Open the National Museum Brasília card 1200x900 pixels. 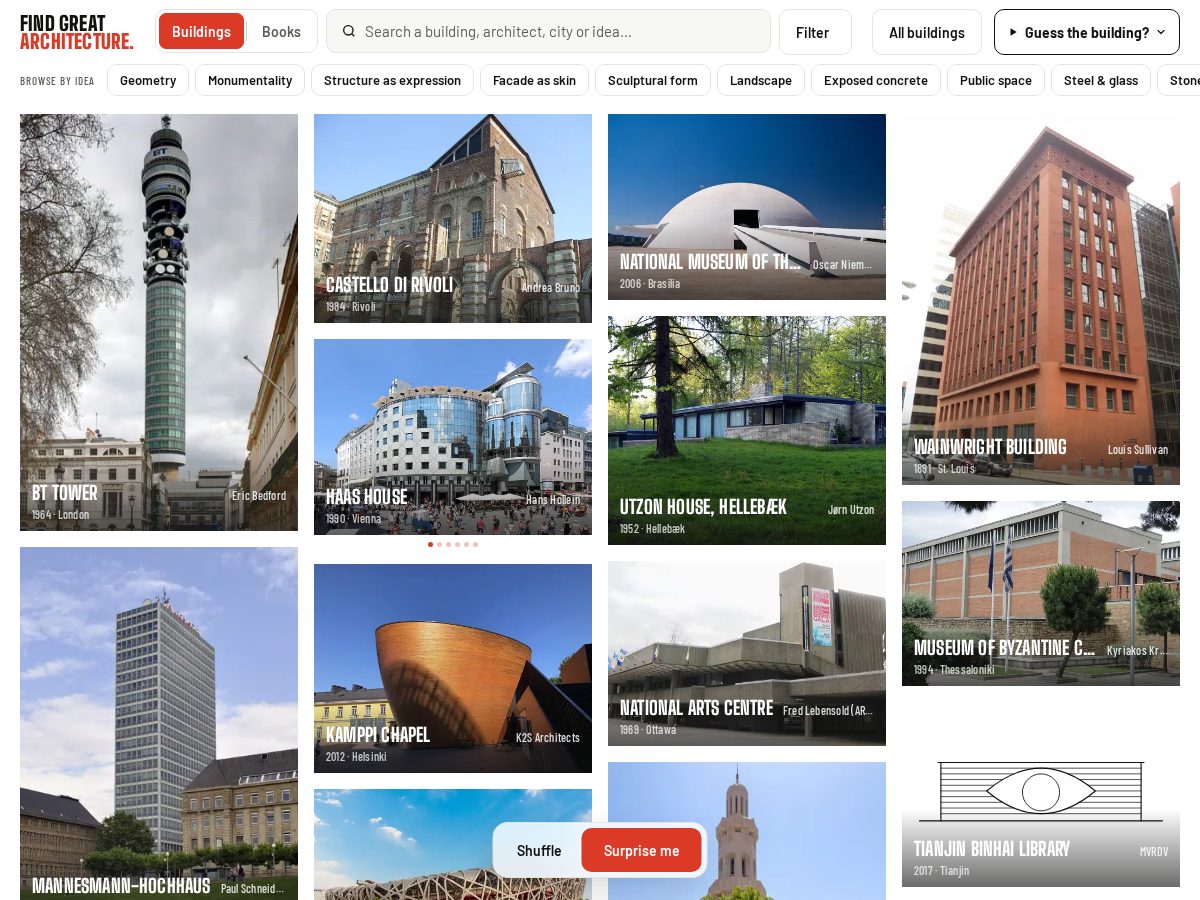[x=747, y=207]
